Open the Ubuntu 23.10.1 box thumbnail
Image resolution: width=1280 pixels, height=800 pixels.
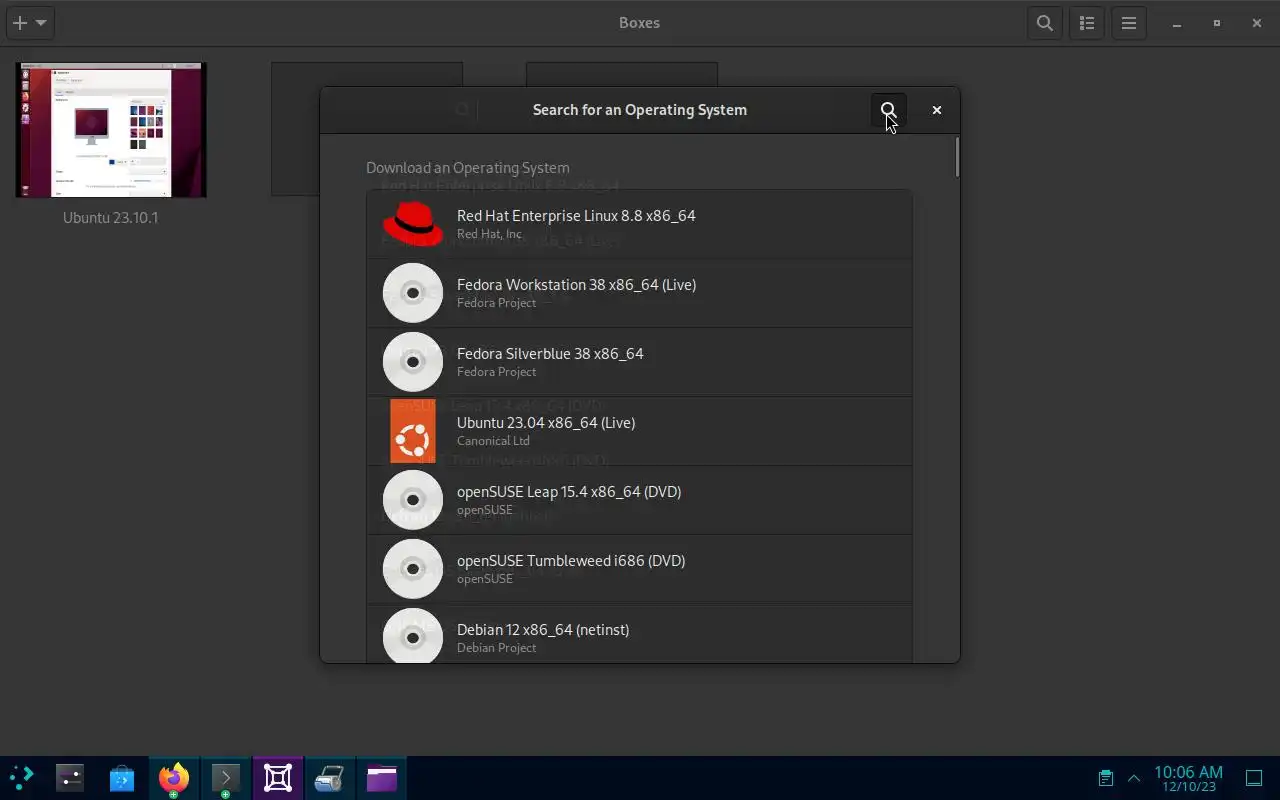pyautogui.click(x=111, y=130)
